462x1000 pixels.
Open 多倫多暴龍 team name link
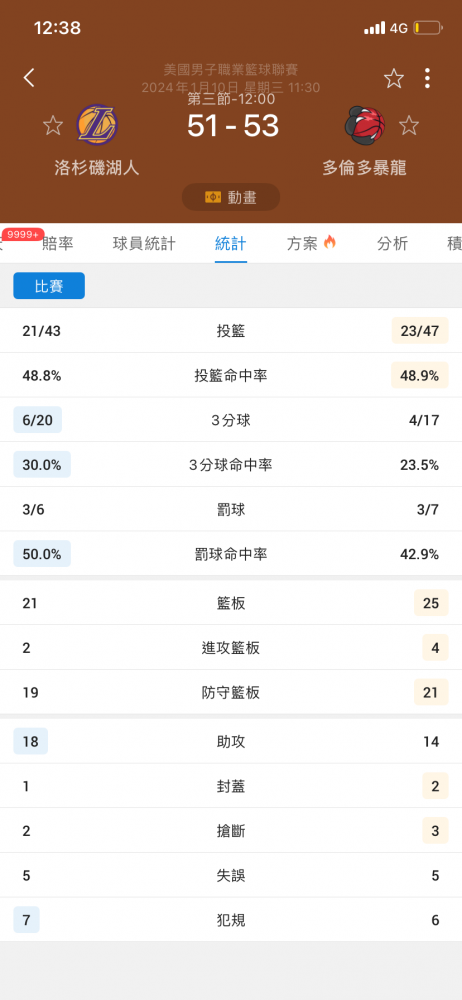coord(364,168)
